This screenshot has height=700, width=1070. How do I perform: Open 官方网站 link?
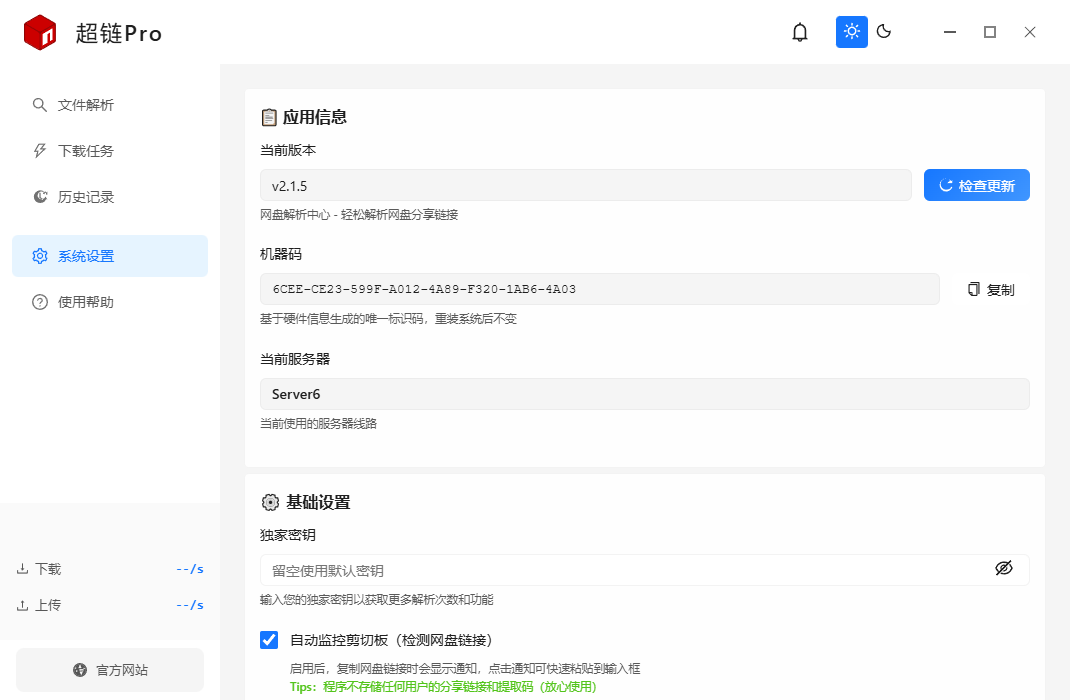[109, 670]
